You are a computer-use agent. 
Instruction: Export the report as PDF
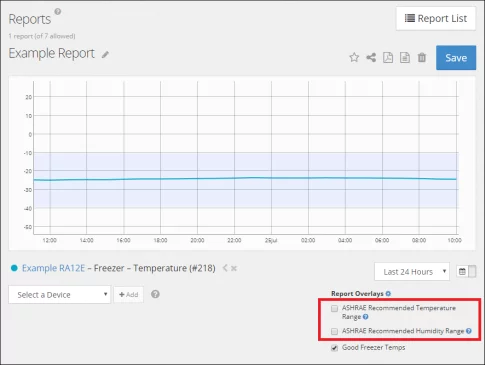pos(388,58)
